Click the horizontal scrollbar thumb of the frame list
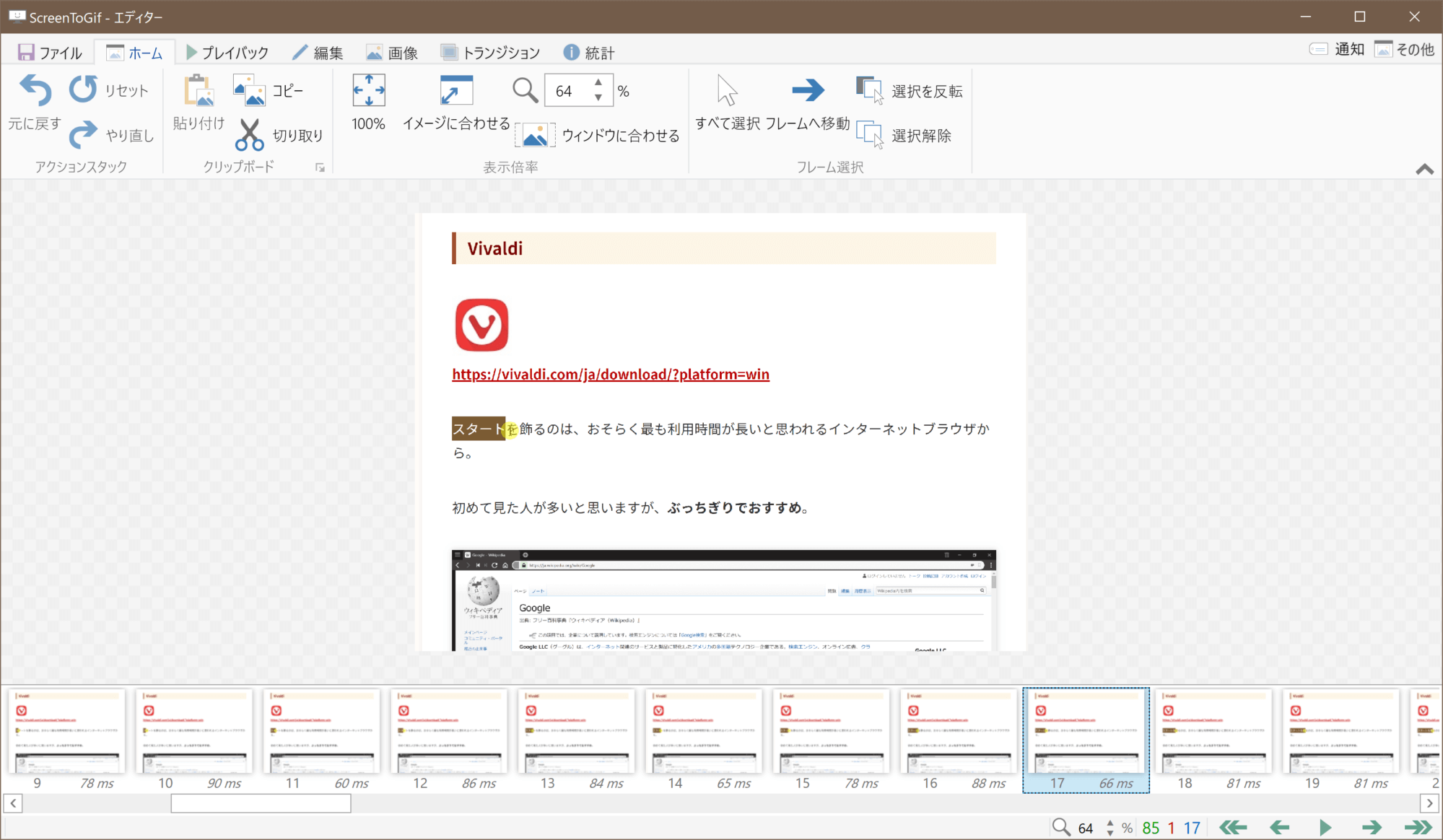Image resolution: width=1443 pixels, height=840 pixels. pyautogui.click(x=261, y=803)
